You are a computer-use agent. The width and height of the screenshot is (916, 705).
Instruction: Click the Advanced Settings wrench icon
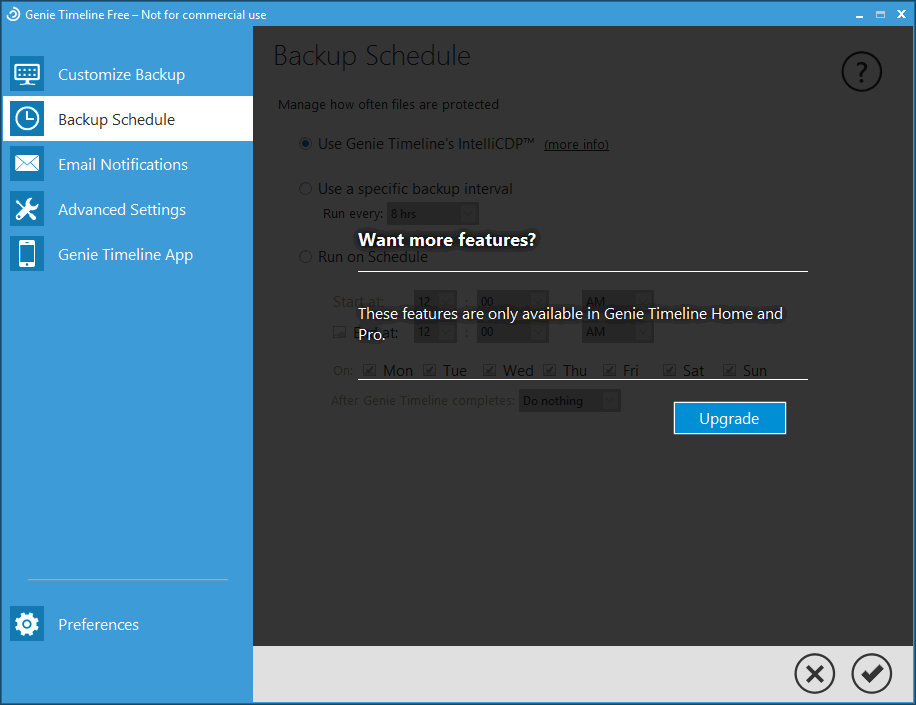(27, 209)
